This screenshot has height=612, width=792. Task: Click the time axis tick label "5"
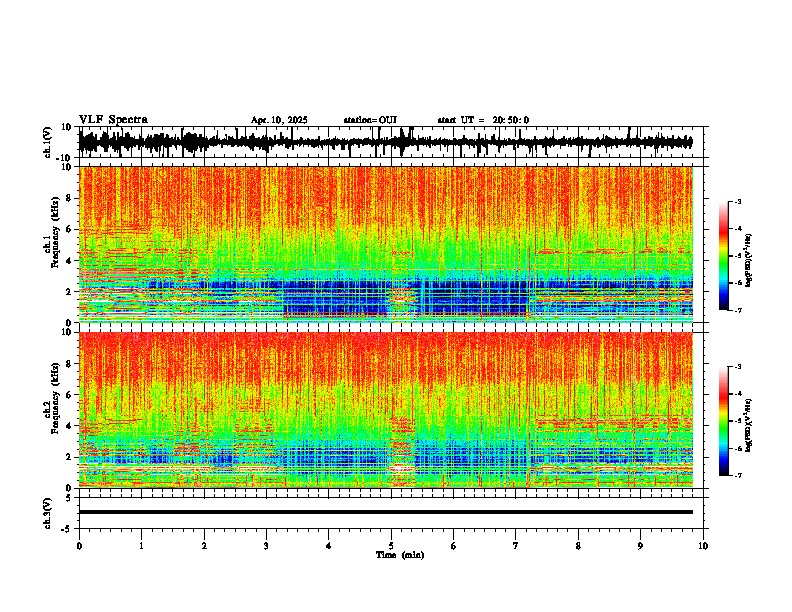(391, 546)
